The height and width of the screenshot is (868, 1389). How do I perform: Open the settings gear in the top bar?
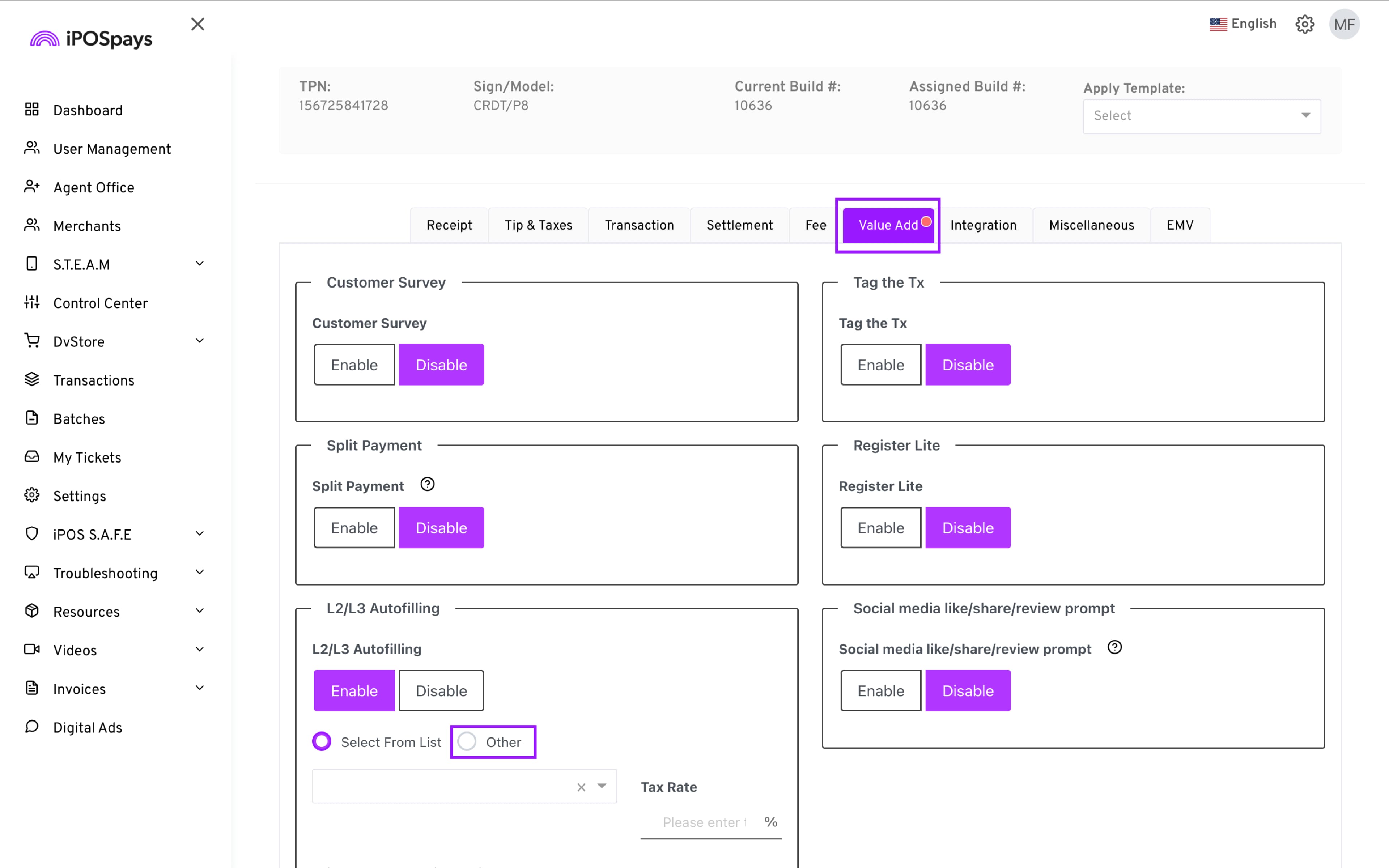[1304, 24]
